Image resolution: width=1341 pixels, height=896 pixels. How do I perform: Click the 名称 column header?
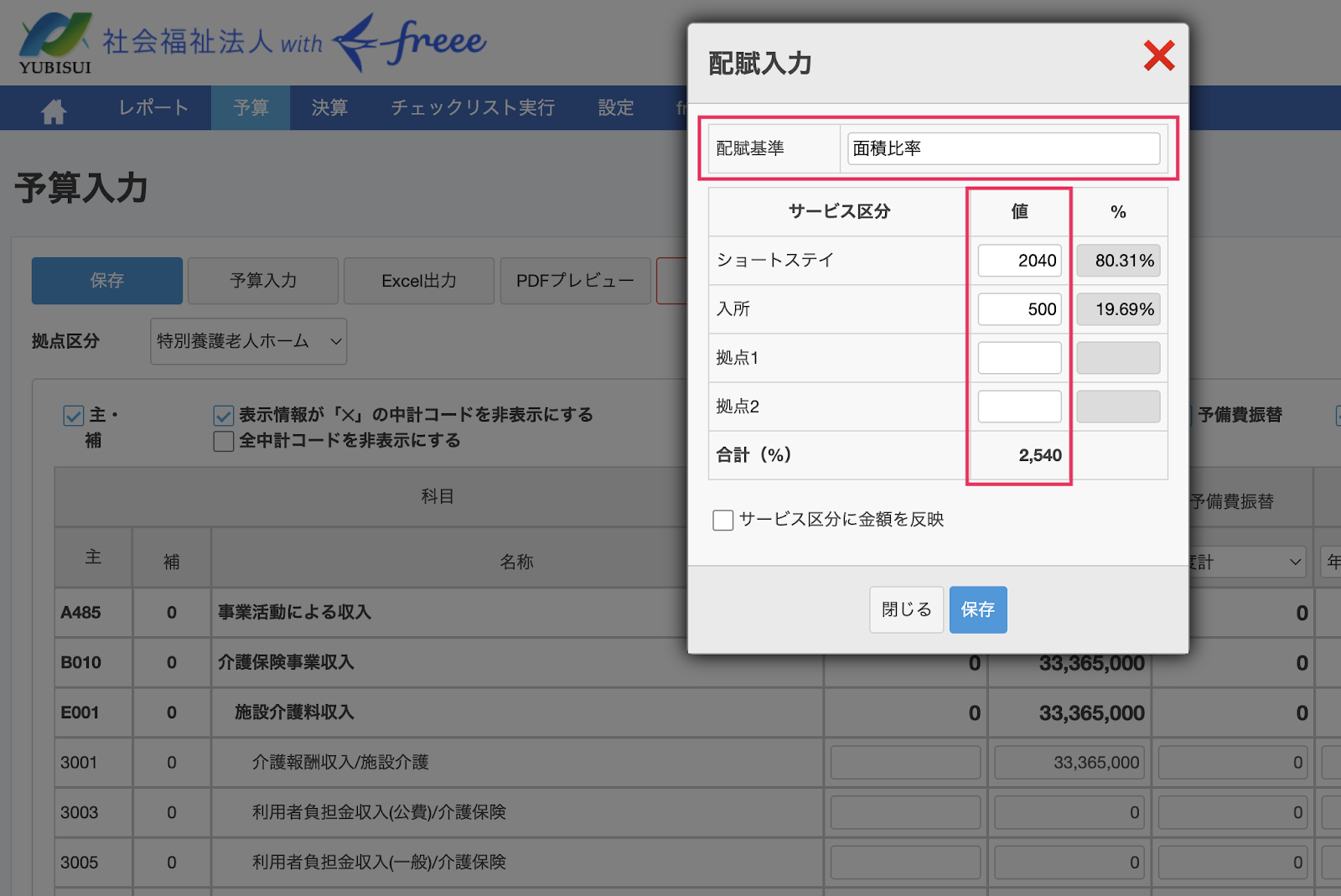pos(516,562)
